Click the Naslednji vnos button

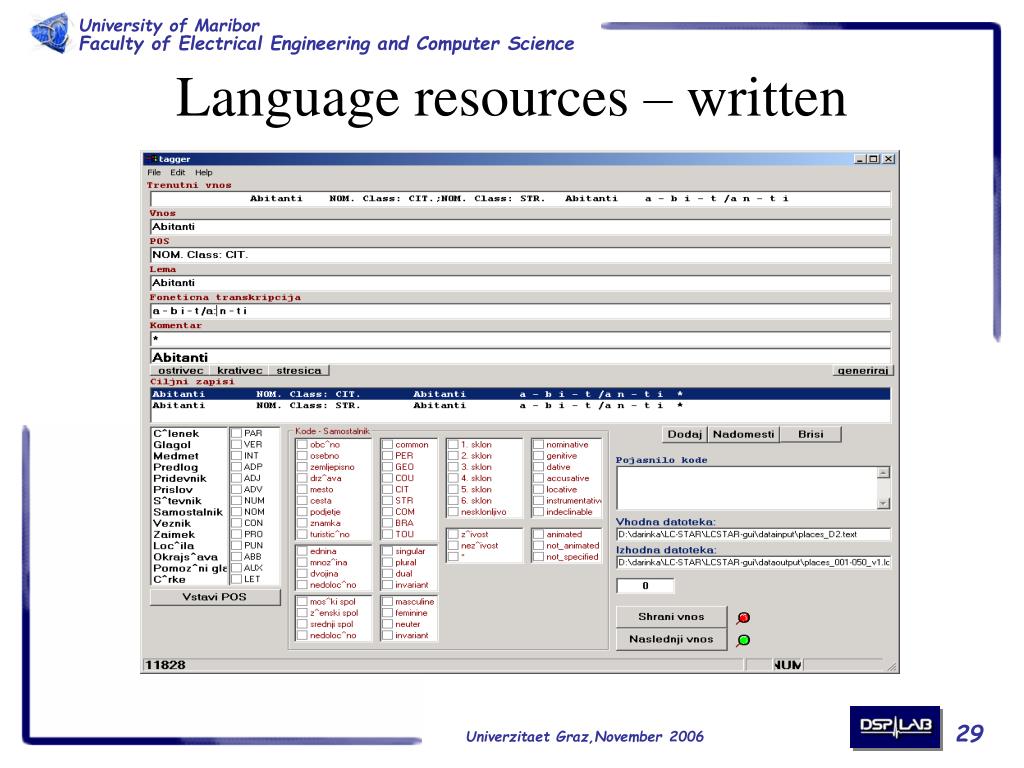pyautogui.click(x=671, y=639)
